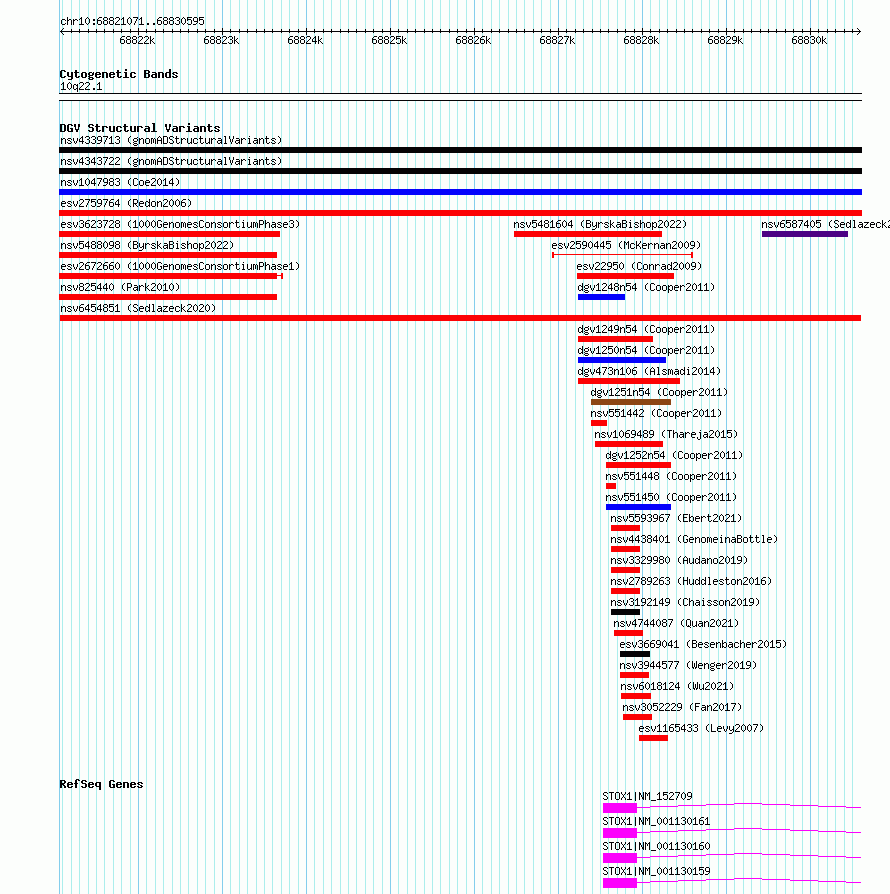Open the nsv4744087 (Quan2021) label
The image size is (890, 894).
point(676,624)
